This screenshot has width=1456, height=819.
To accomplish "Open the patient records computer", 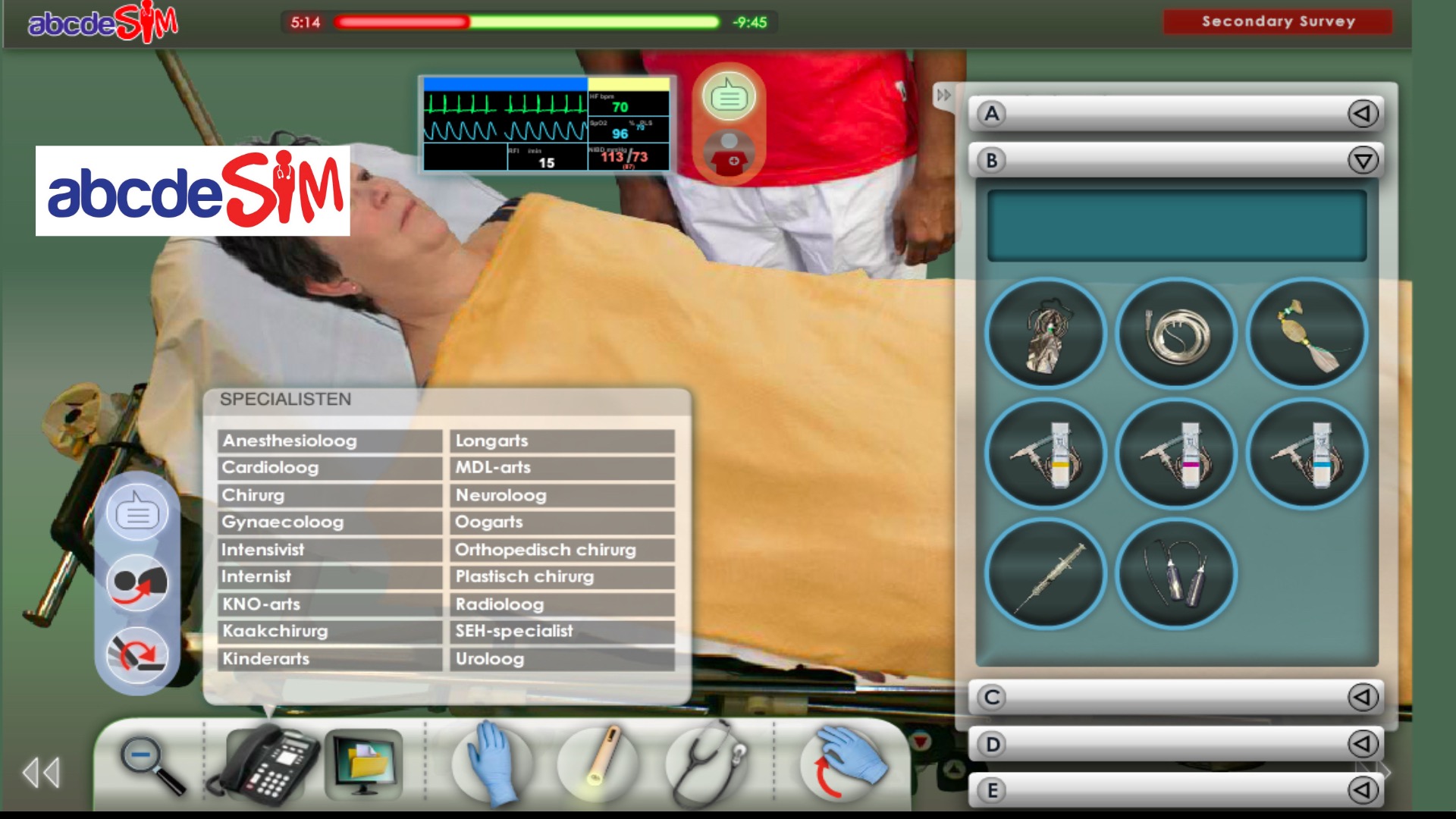I will pyautogui.click(x=362, y=764).
